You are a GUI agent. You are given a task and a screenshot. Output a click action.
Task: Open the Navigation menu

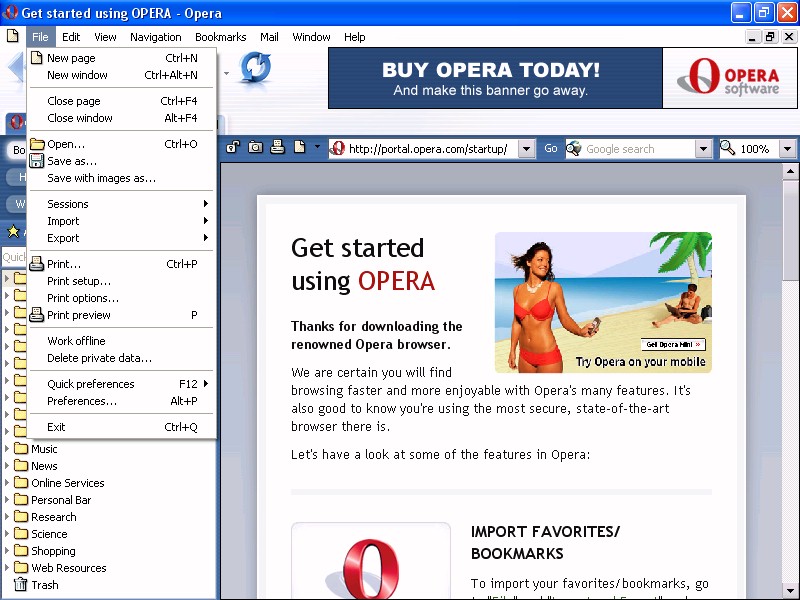tap(156, 37)
